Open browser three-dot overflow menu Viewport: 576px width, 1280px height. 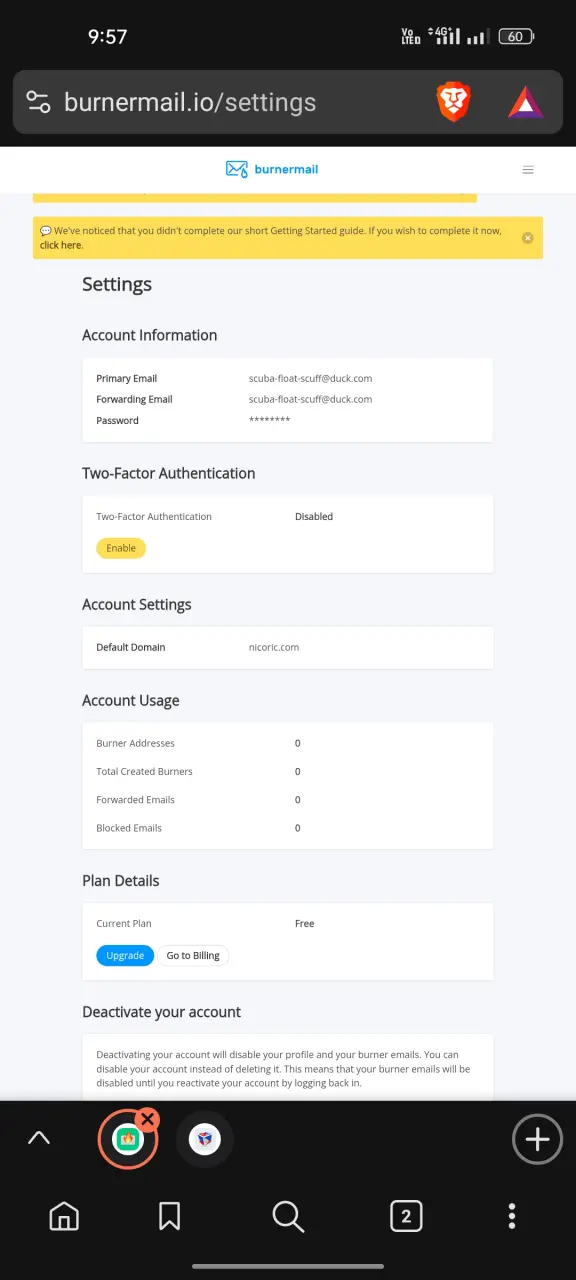pos(512,1216)
